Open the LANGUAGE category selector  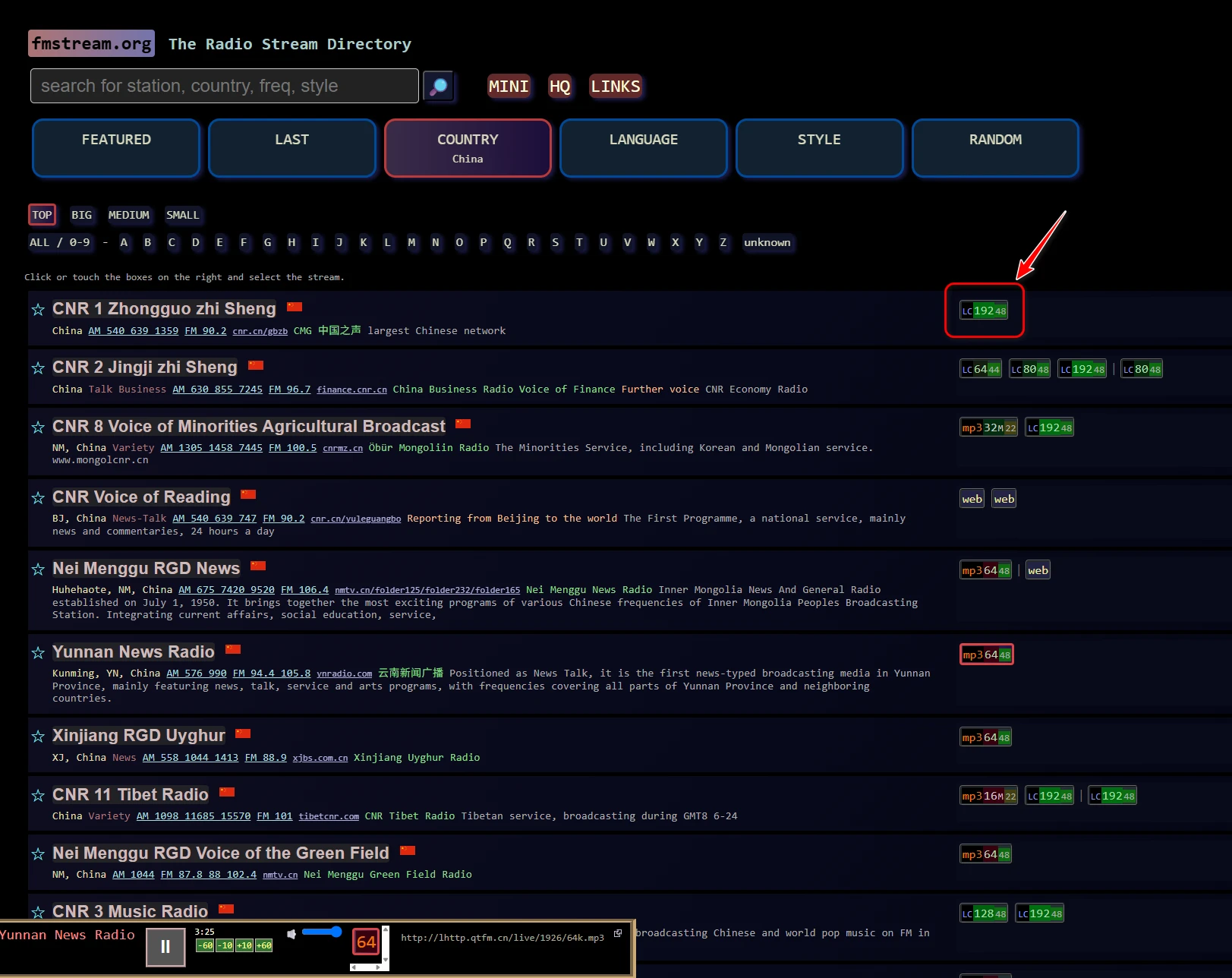click(643, 148)
